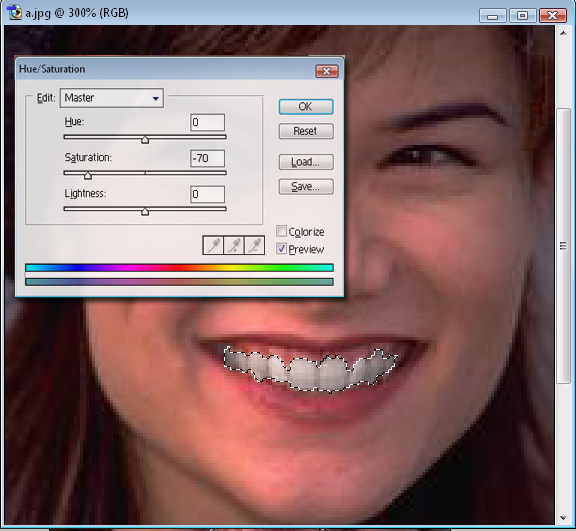Click the Saturation slider handle
This screenshot has width=576, height=531.
pyautogui.click(x=87, y=176)
